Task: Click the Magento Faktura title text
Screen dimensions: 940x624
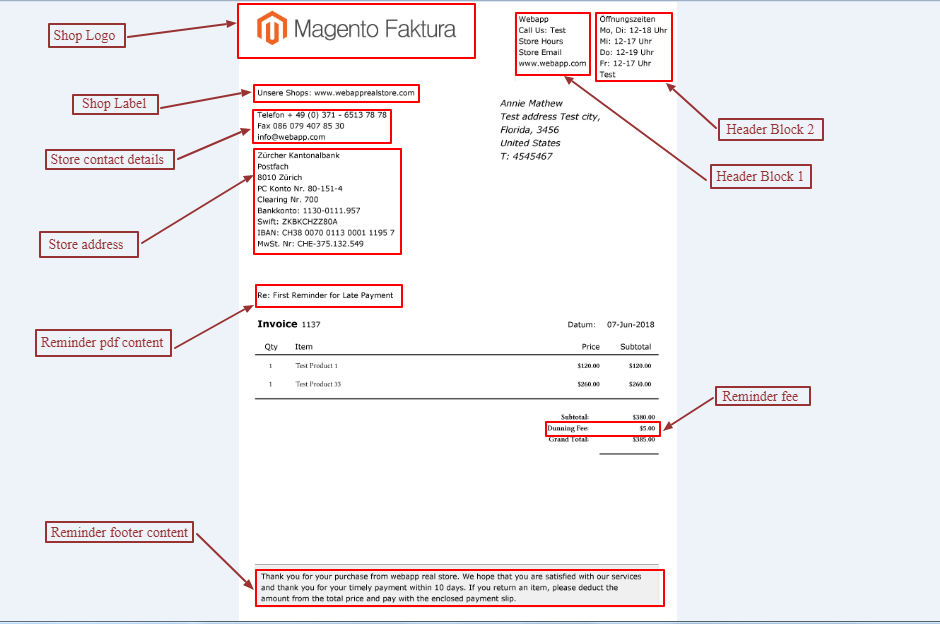Action: [x=374, y=30]
